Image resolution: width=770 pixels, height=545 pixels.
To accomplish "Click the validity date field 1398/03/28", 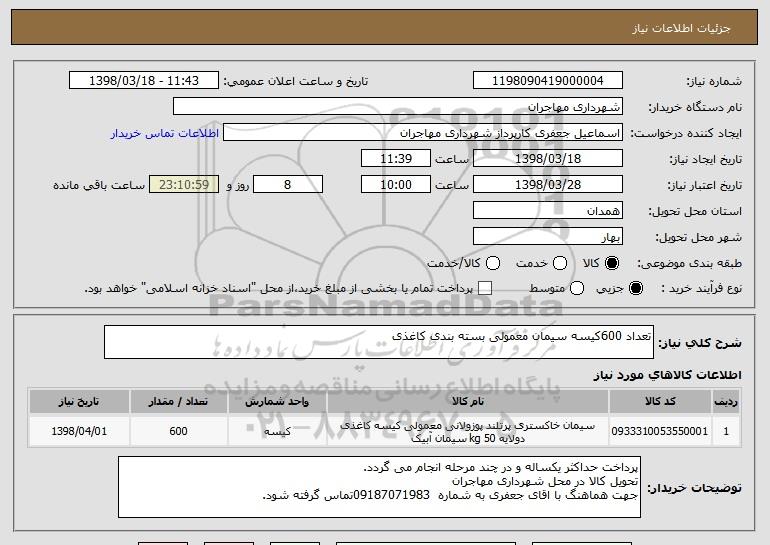I will click(548, 185).
